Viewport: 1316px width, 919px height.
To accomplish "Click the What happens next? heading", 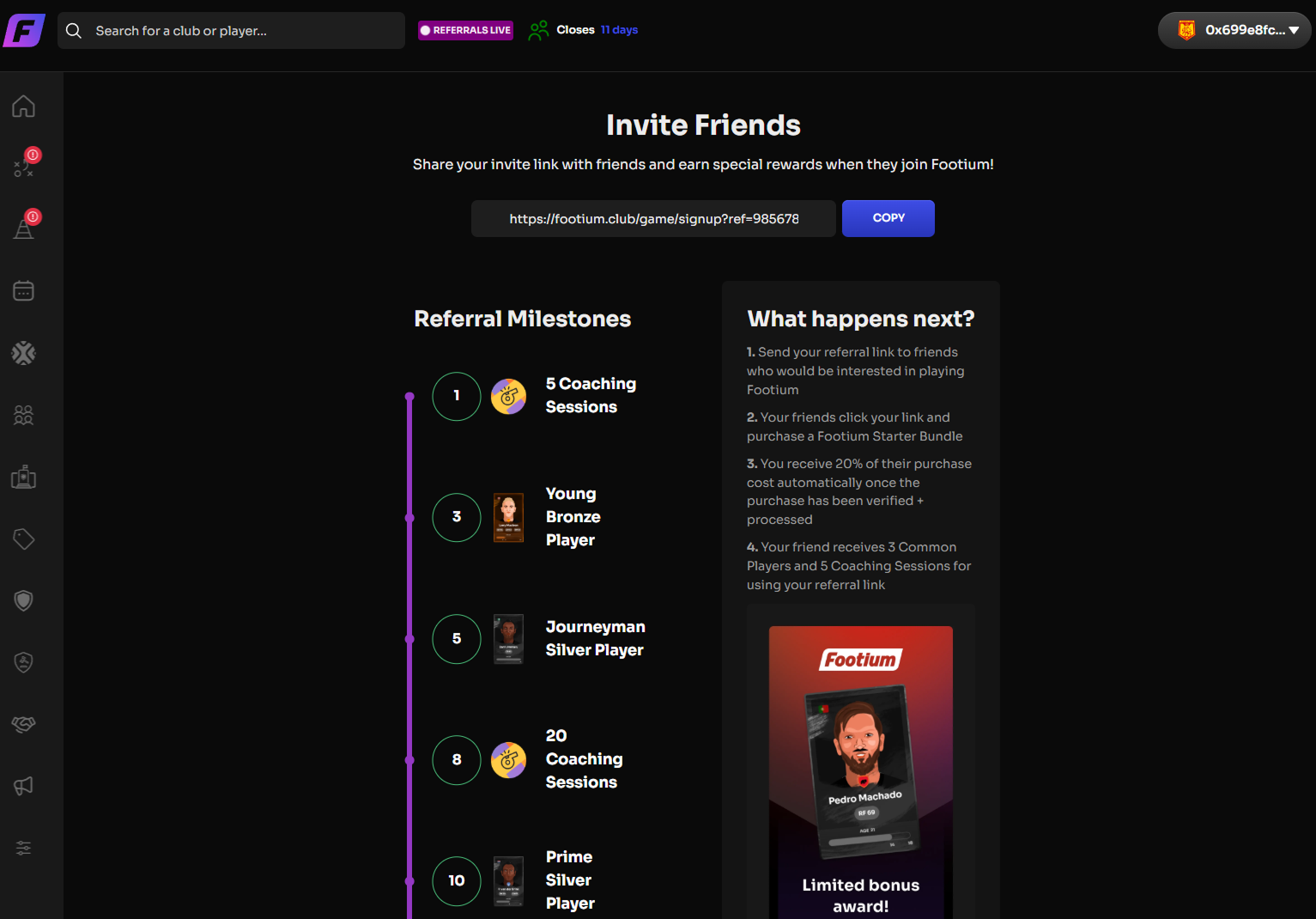I will (x=861, y=319).
